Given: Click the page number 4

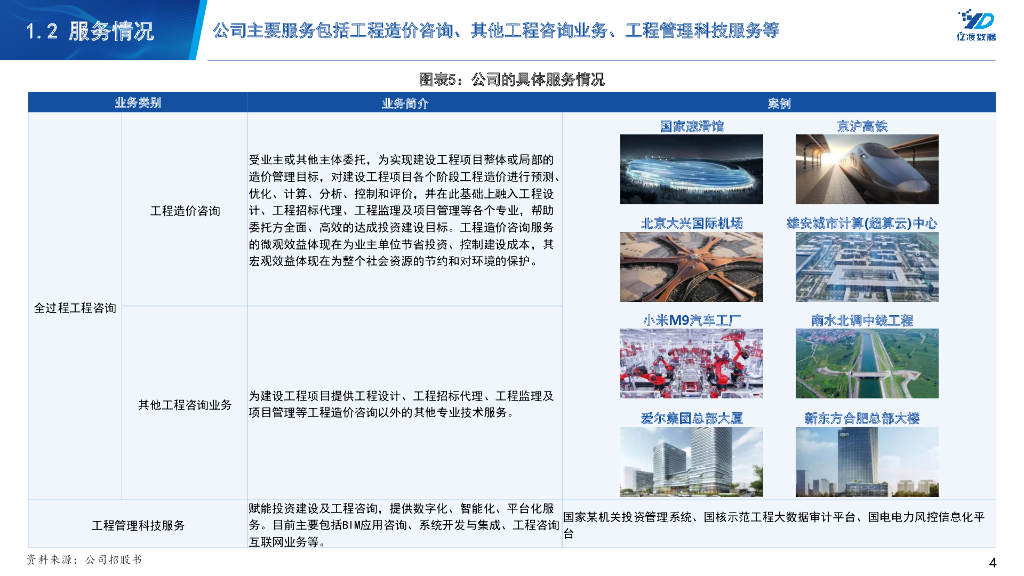Looking at the screenshot, I should [x=993, y=563].
